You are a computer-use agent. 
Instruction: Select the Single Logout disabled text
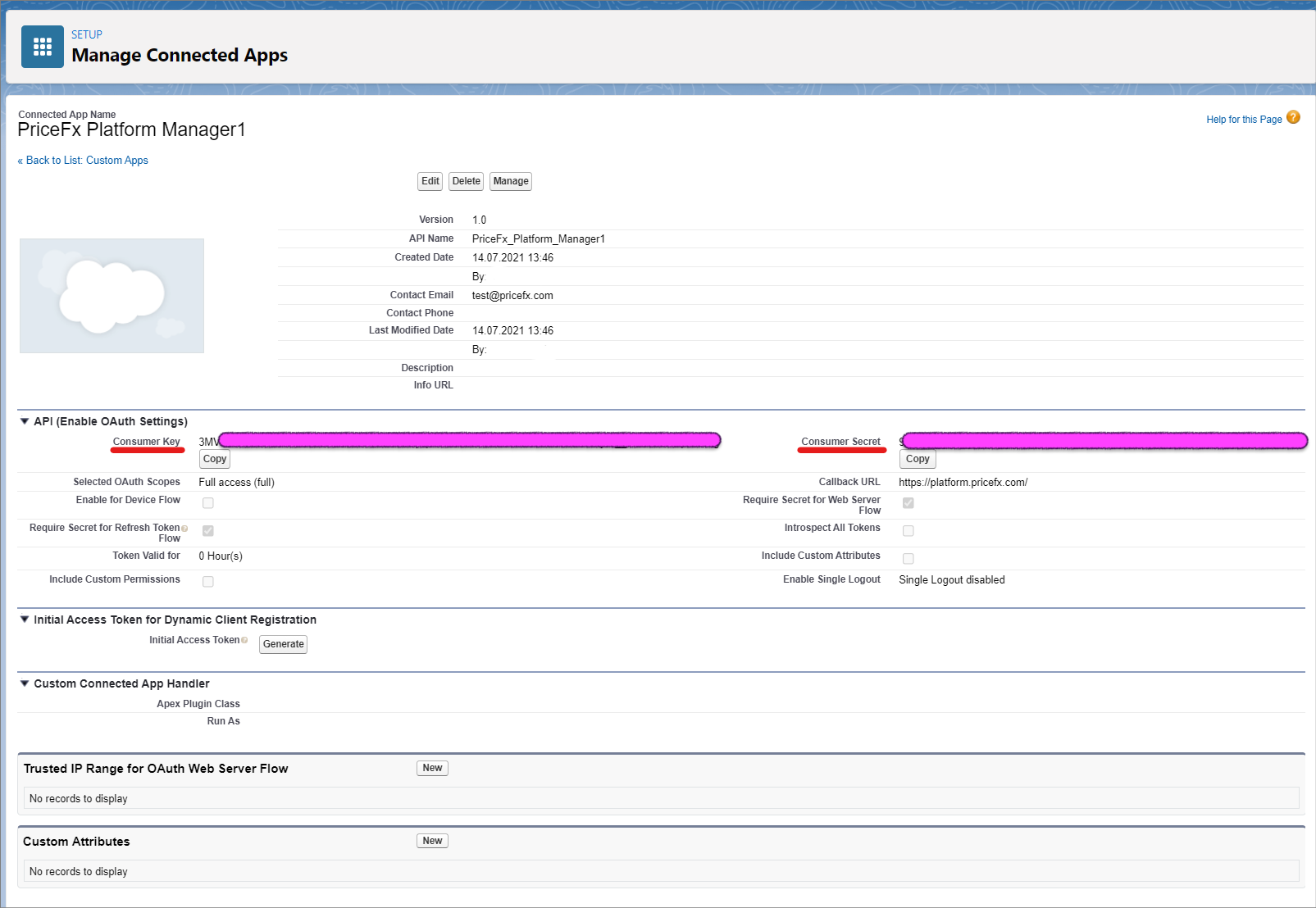point(952,580)
